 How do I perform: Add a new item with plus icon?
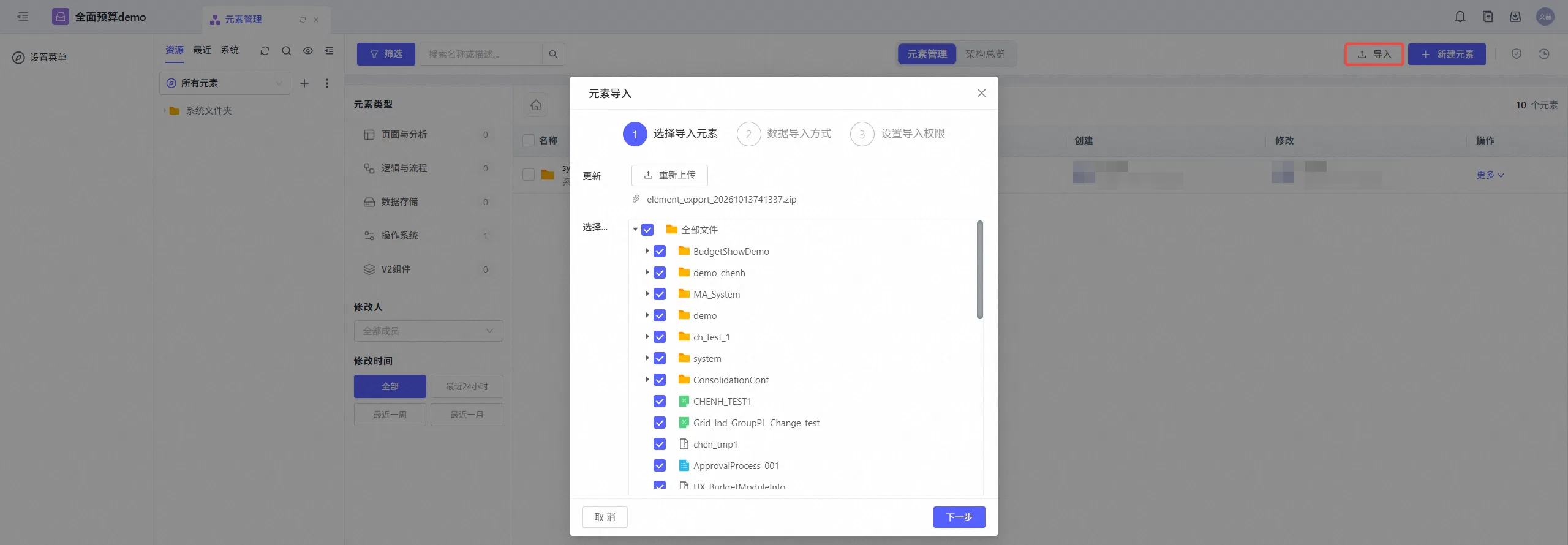tap(304, 83)
